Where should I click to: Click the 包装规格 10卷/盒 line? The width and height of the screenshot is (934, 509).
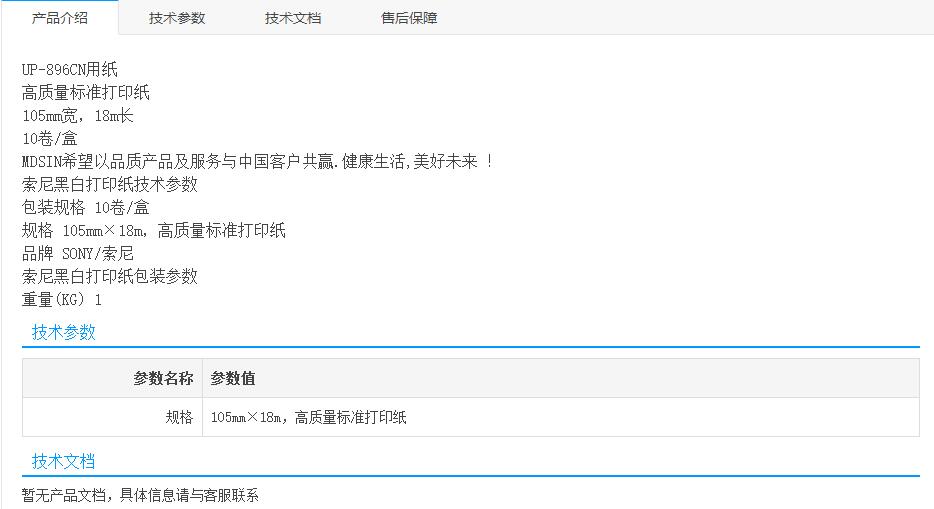point(86,208)
